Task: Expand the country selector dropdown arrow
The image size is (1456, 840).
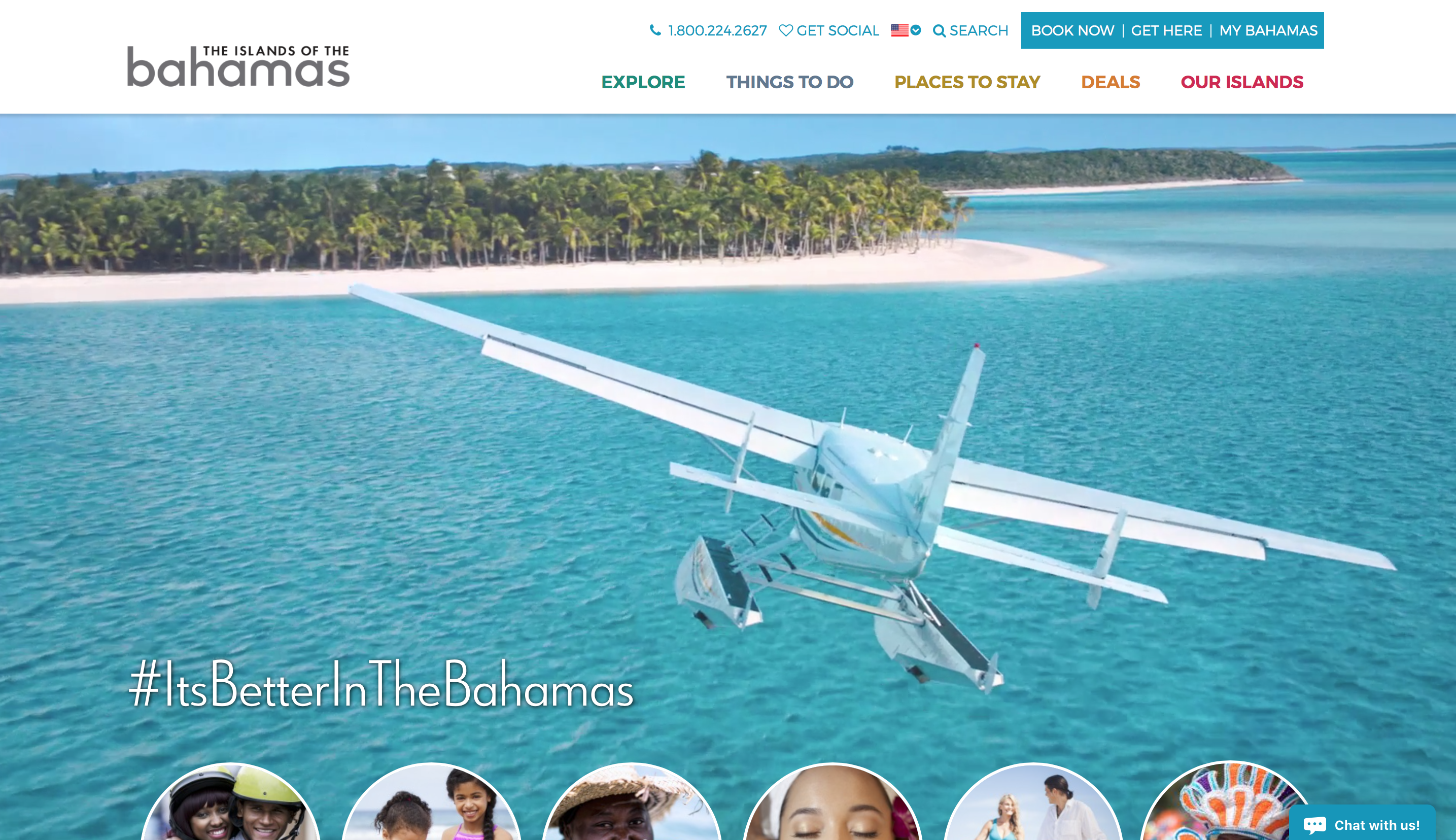Action: pyautogui.click(x=916, y=30)
